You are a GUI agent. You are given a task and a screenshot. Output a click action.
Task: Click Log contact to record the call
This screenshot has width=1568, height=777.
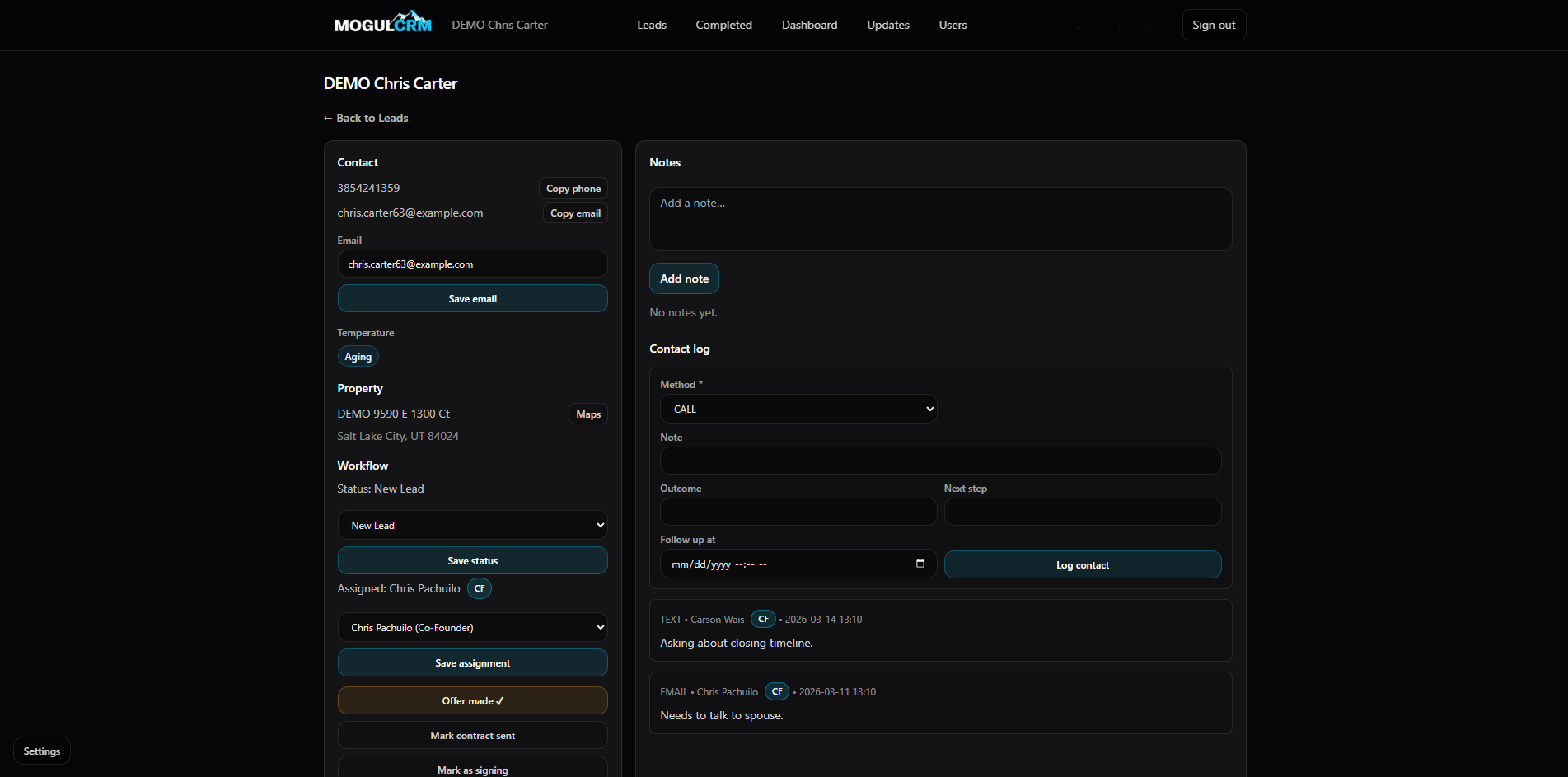click(1082, 564)
